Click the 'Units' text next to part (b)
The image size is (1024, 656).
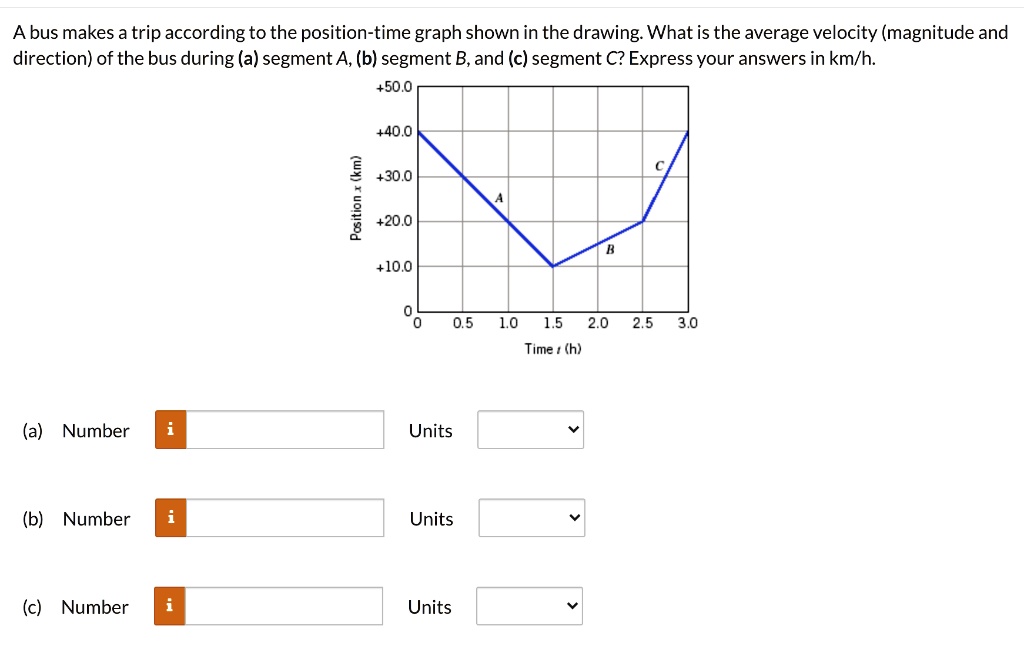click(x=430, y=518)
